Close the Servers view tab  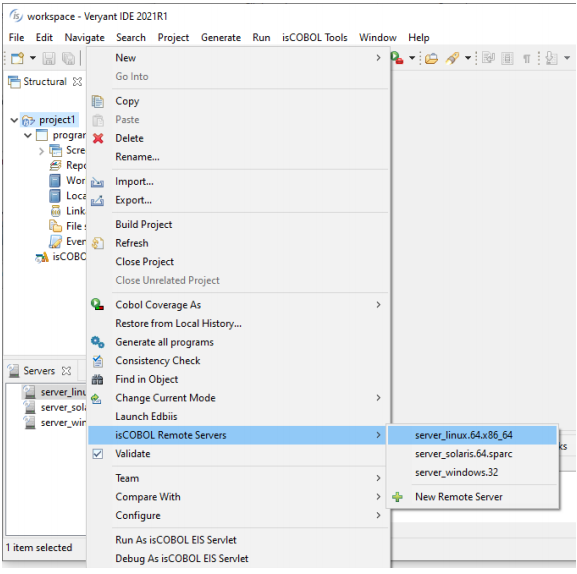[66, 371]
